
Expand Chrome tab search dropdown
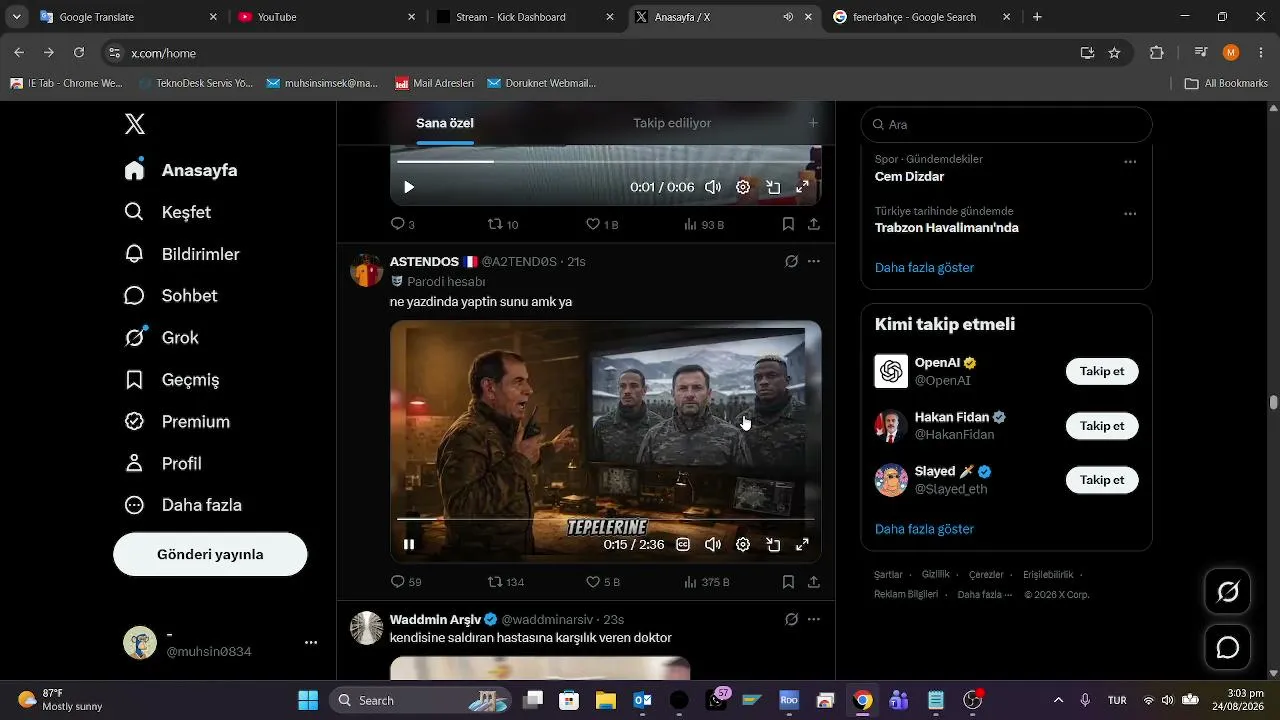click(x=16, y=17)
